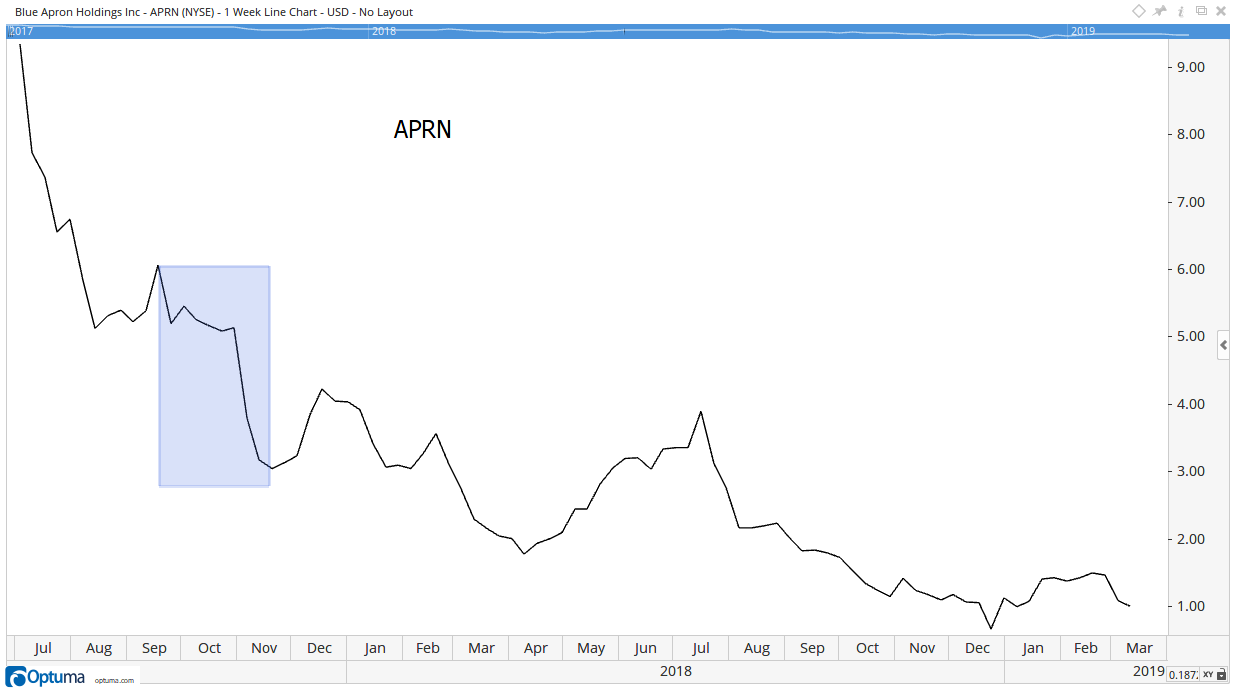Click the XY scale button

point(1207,675)
